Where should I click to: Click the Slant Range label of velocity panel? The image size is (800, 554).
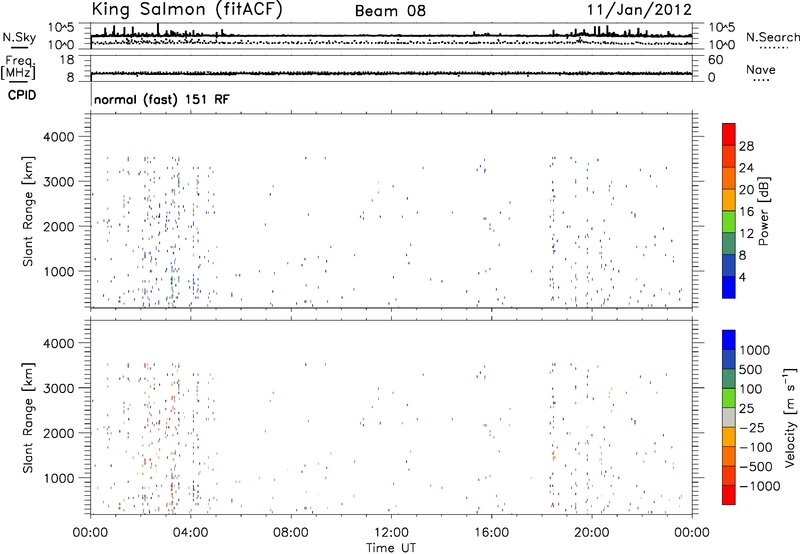point(28,418)
